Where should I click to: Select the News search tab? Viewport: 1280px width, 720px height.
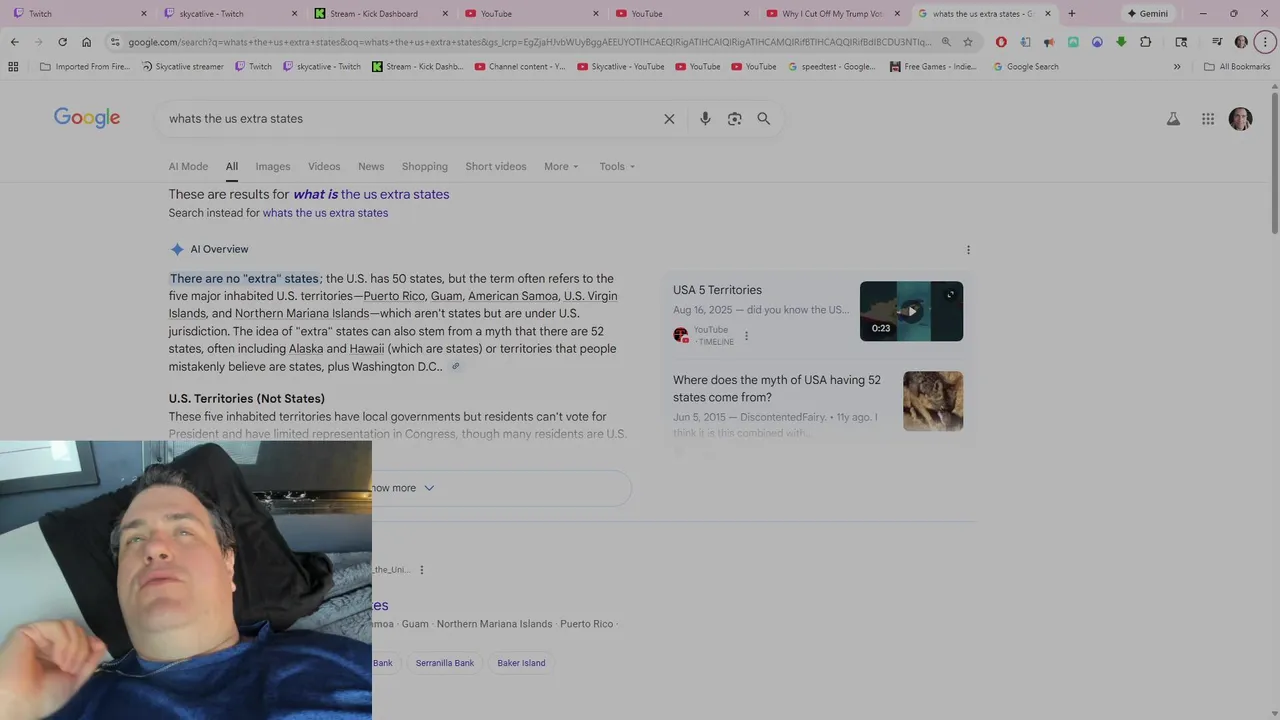371,167
